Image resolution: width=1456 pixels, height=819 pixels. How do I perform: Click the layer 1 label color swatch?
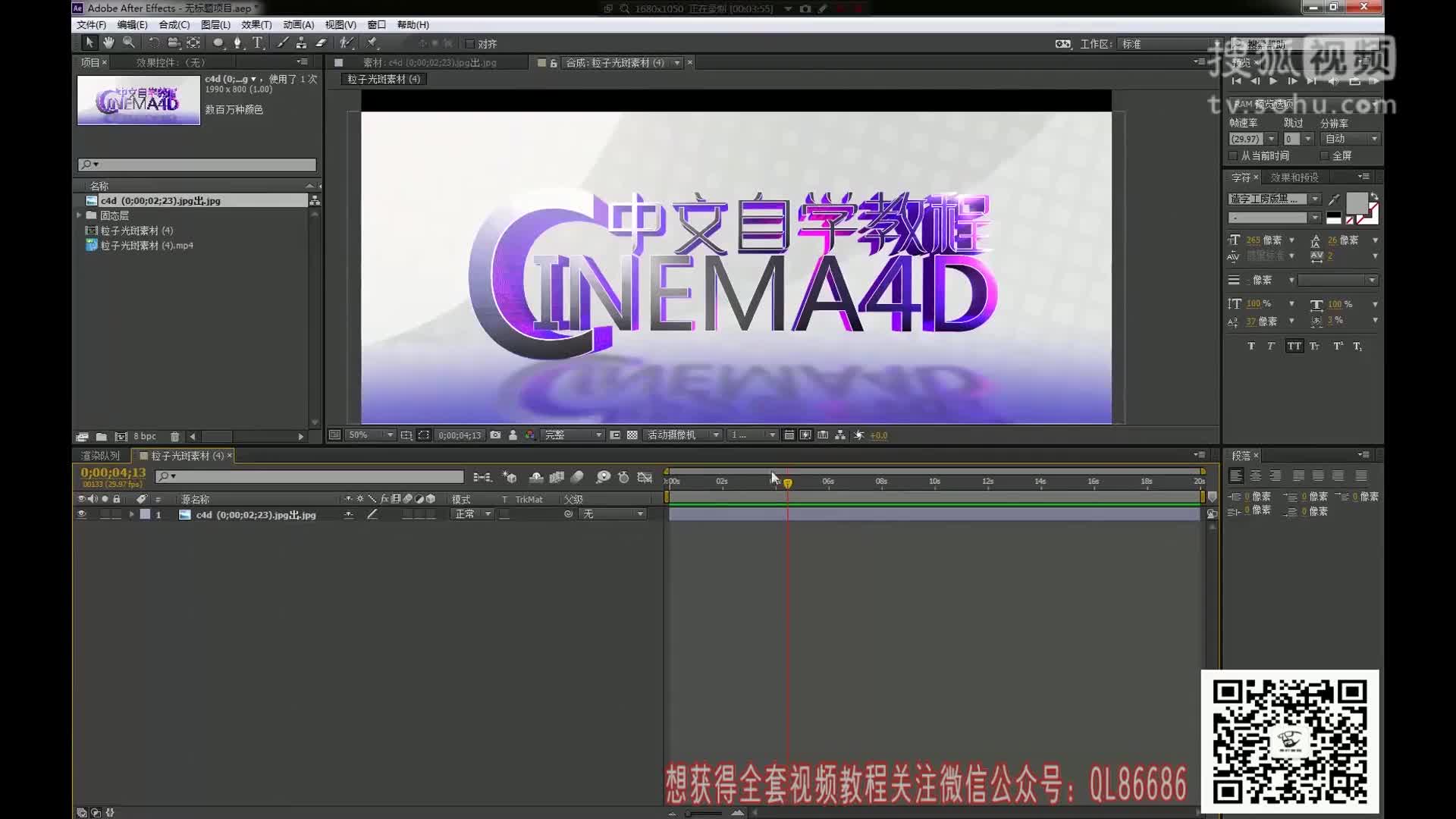click(x=145, y=514)
